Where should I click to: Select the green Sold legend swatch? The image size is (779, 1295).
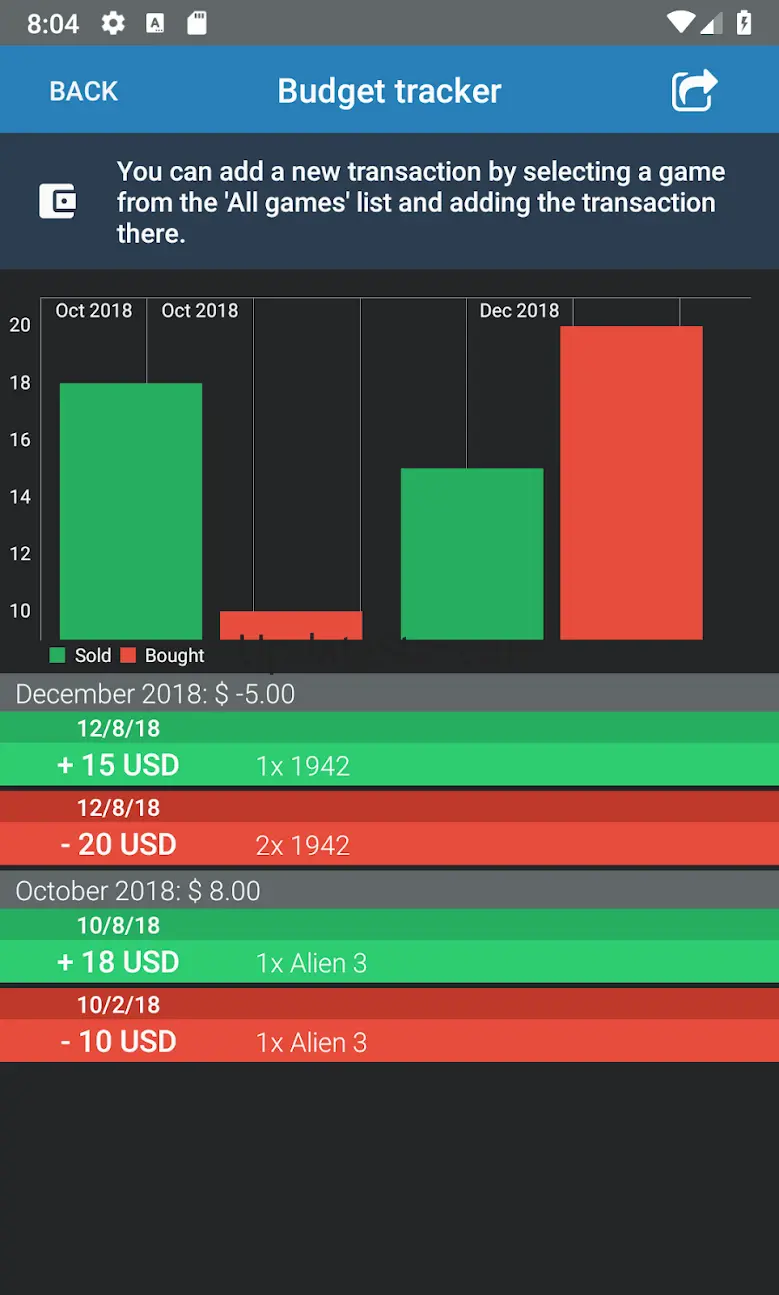pos(57,656)
